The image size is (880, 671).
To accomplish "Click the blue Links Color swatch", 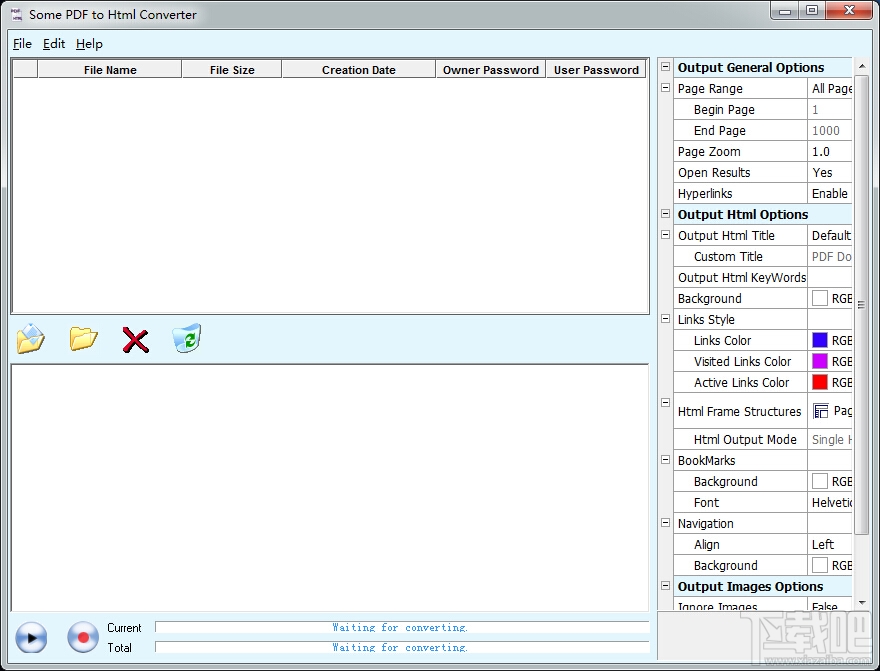I will [x=820, y=340].
